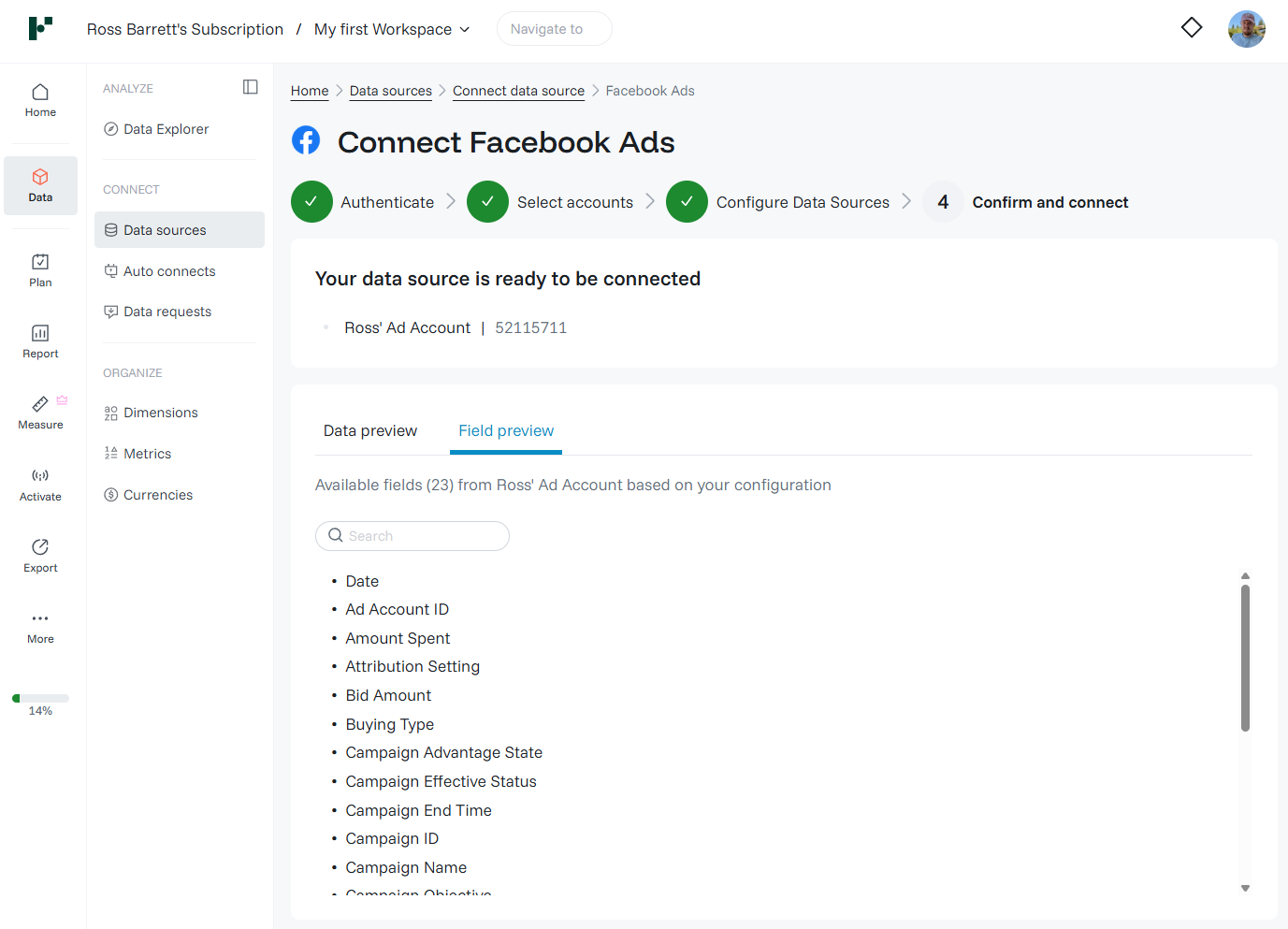
Task: Open Currencies menu item
Action: (148, 495)
